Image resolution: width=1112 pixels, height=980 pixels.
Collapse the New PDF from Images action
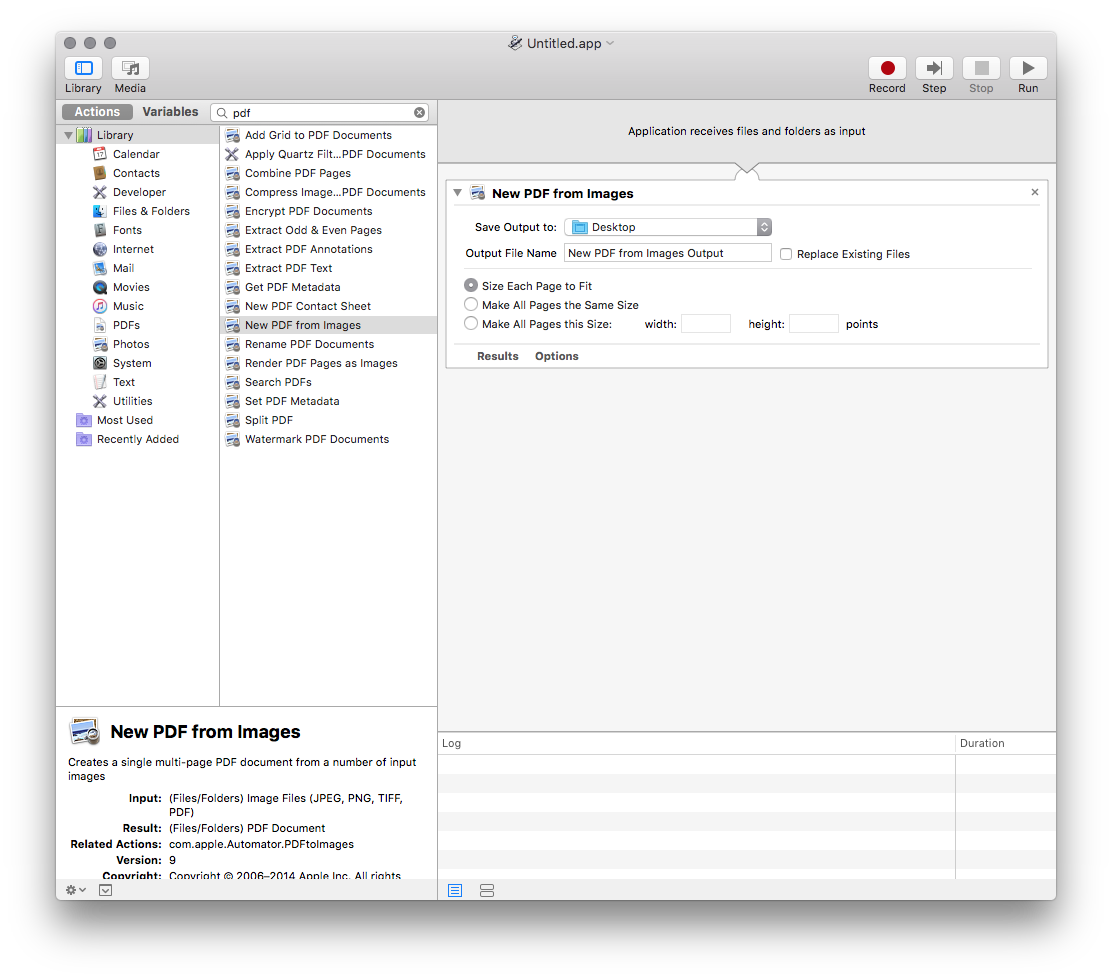[457, 193]
